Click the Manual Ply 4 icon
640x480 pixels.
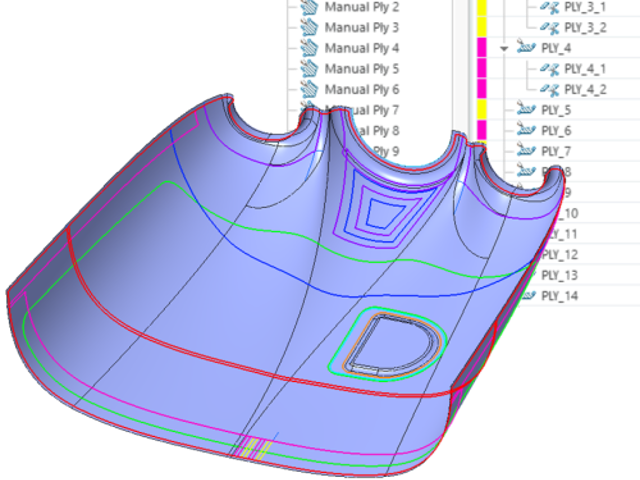tap(309, 48)
